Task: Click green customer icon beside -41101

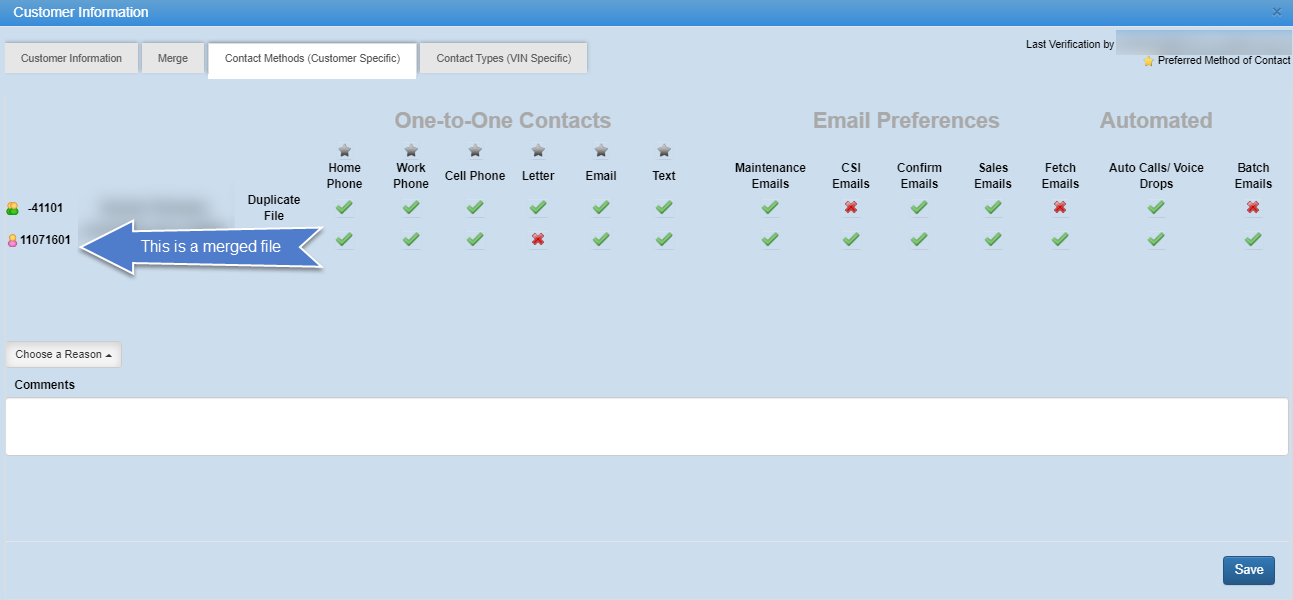Action: [13, 208]
